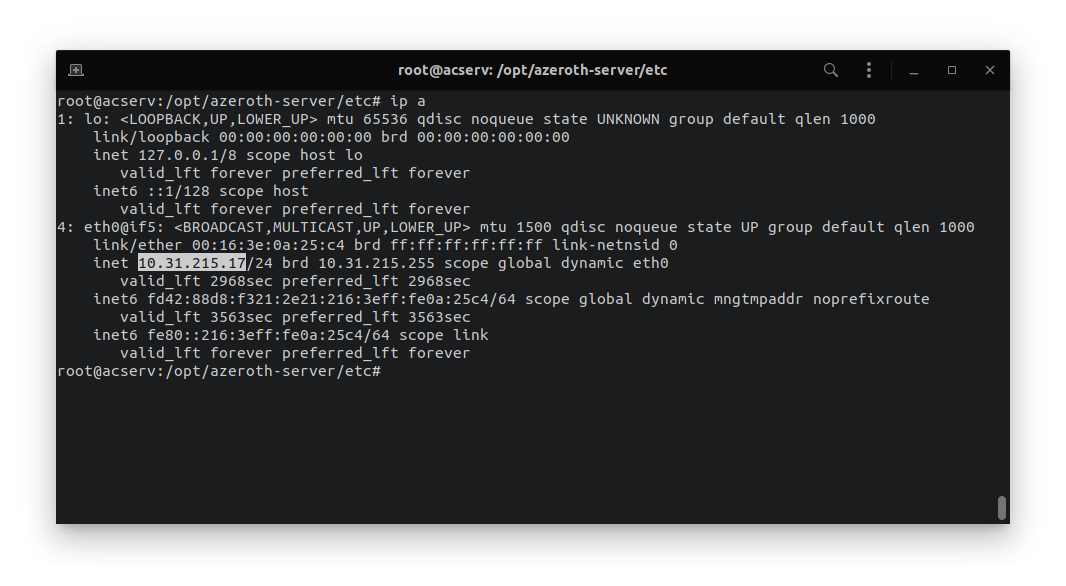Click the 'valid_lft 2968sec' text

[x=192, y=281]
